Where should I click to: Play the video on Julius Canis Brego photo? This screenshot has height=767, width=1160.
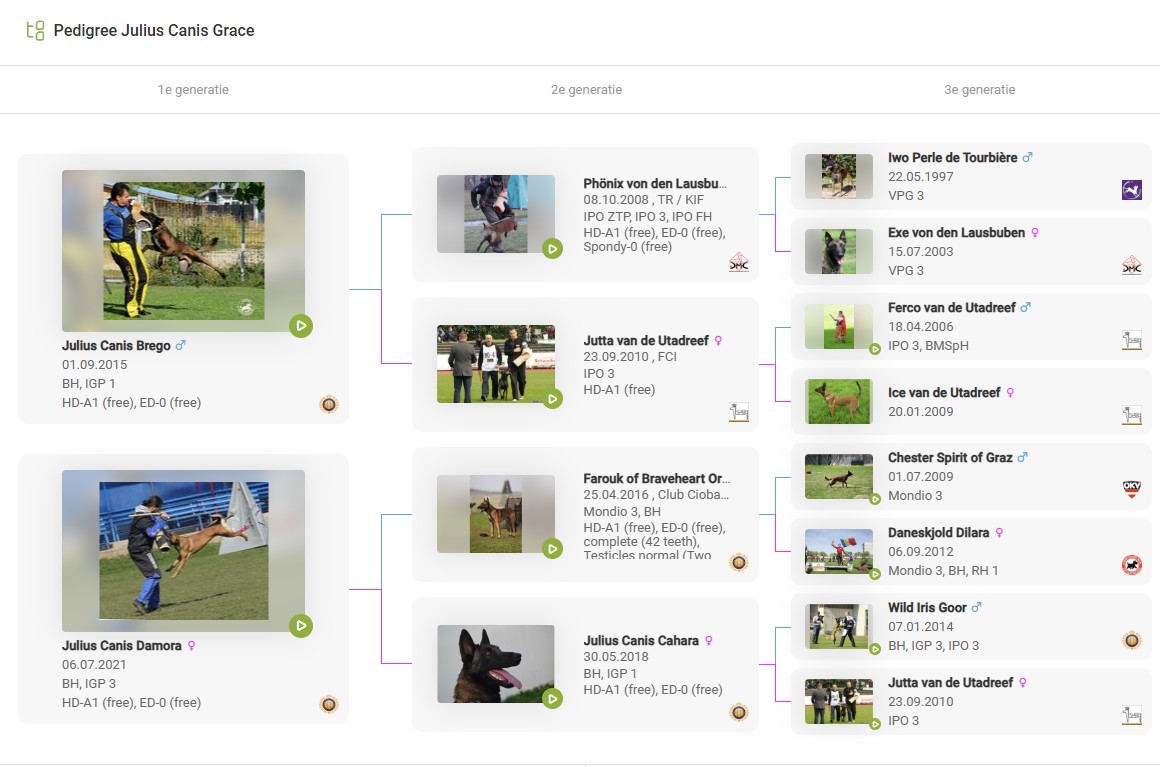tap(301, 325)
